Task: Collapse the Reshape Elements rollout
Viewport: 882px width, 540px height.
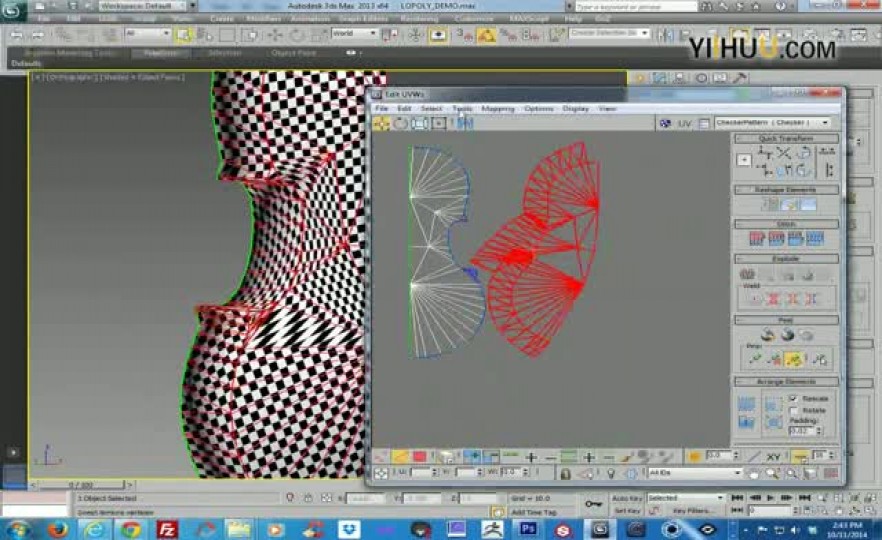Action: click(x=786, y=190)
